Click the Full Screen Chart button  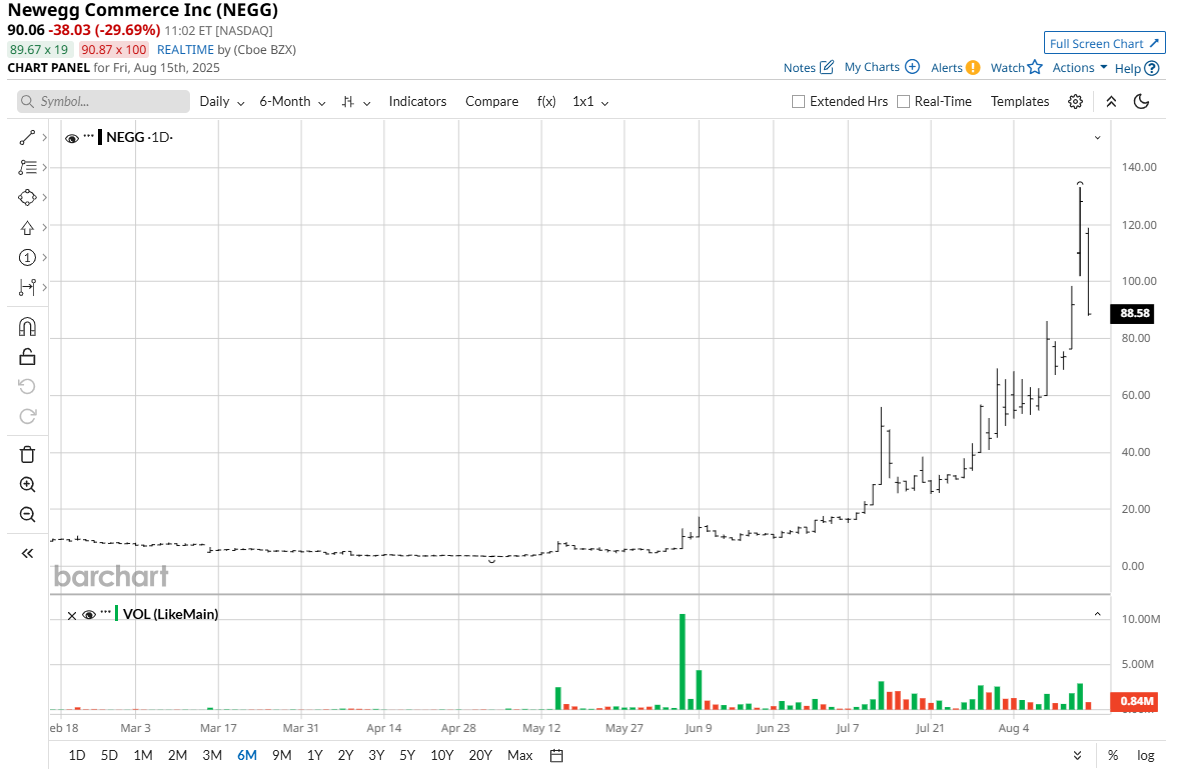[x=1104, y=43]
